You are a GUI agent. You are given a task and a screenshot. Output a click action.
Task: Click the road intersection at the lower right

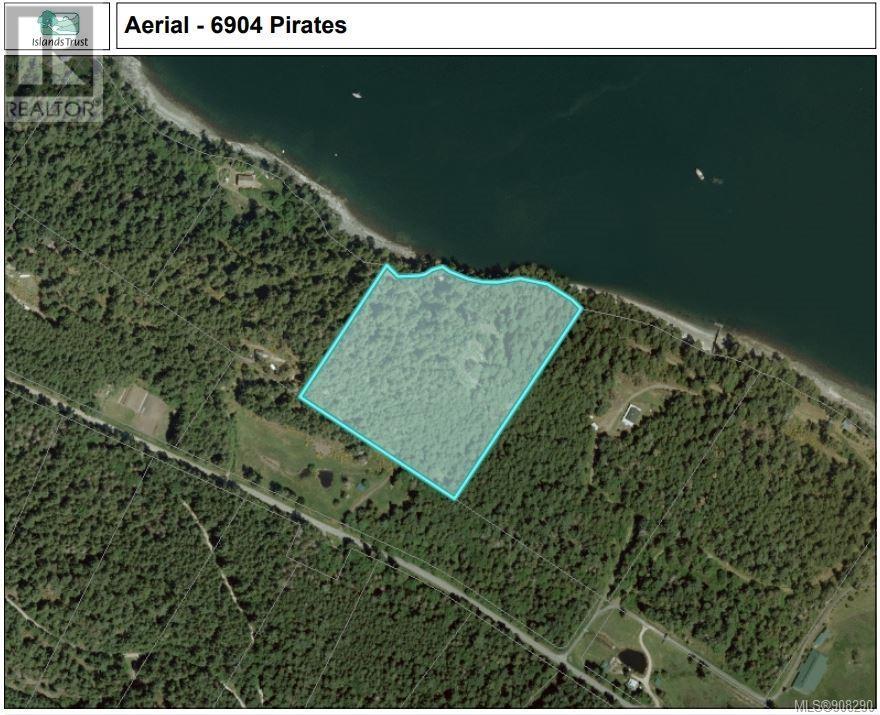[x=565, y=654]
